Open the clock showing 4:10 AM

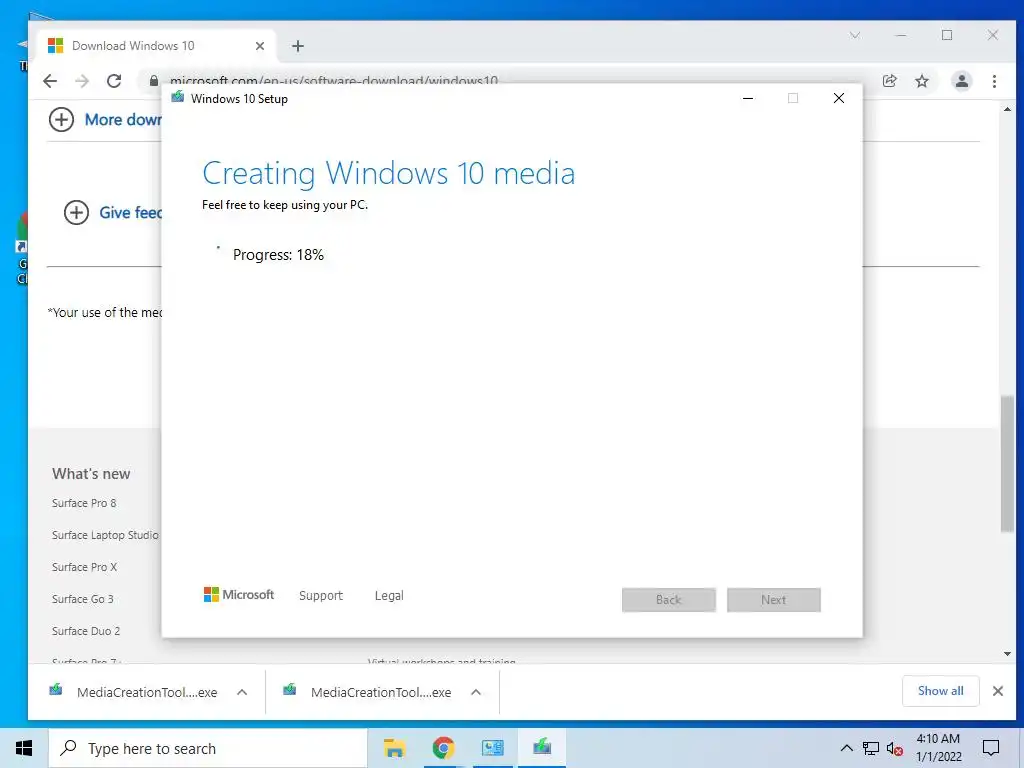(938, 748)
